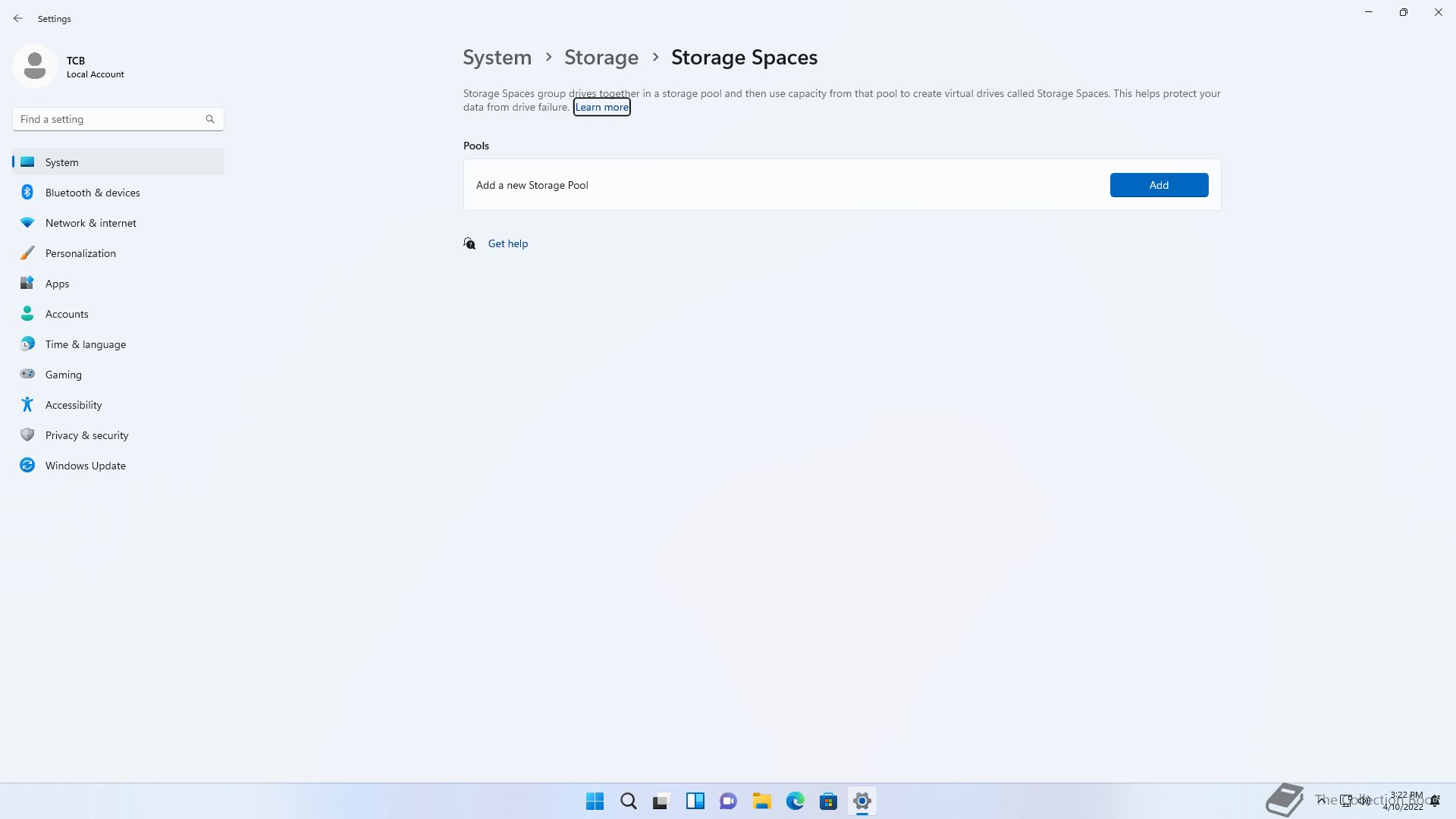Open Microsoft Store from taskbar

829,801
